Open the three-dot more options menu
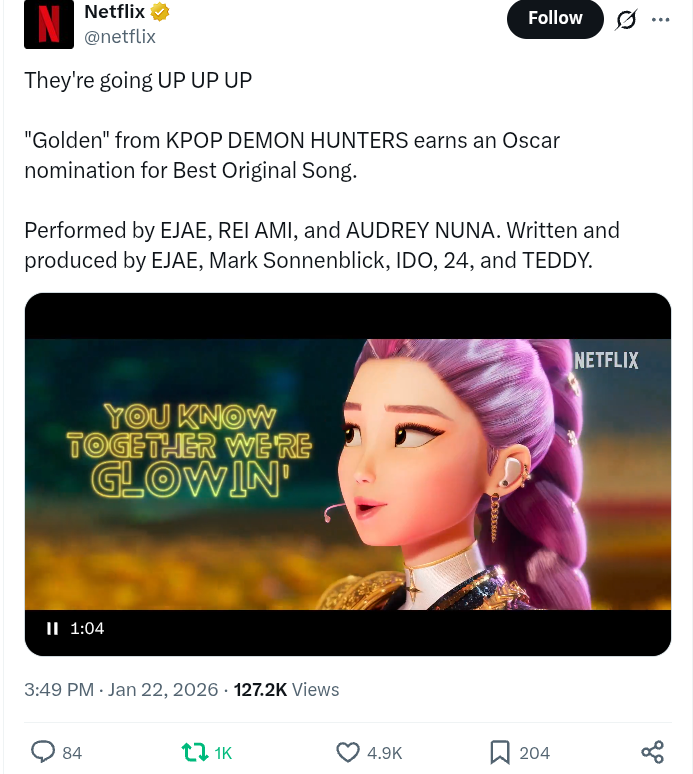 660,19
